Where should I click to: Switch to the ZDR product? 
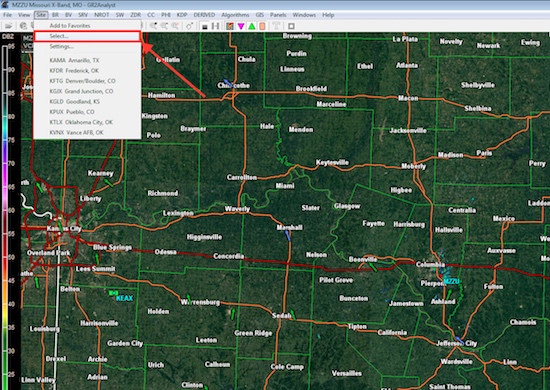click(x=135, y=15)
